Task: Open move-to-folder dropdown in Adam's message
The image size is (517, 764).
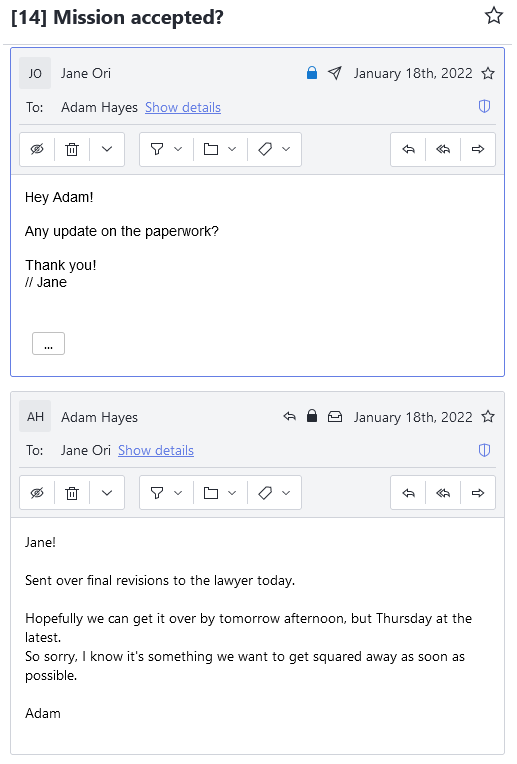Action: point(220,493)
